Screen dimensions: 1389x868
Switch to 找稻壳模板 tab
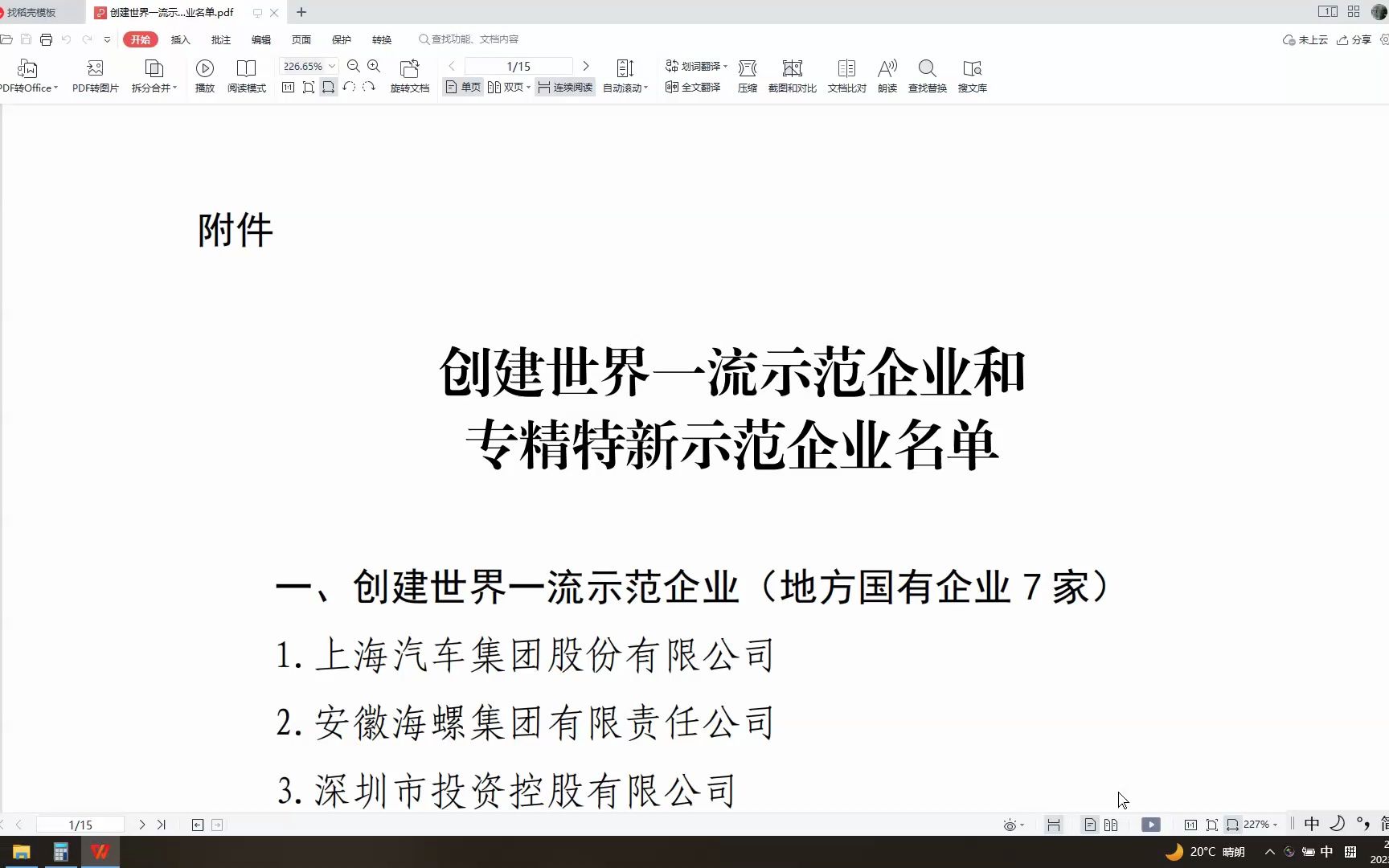coord(40,12)
